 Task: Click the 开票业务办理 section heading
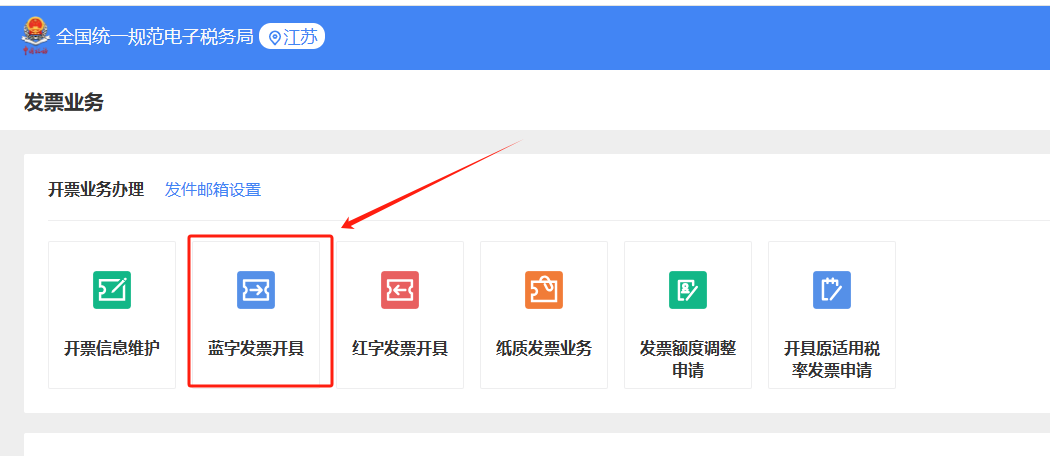click(x=96, y=190)
